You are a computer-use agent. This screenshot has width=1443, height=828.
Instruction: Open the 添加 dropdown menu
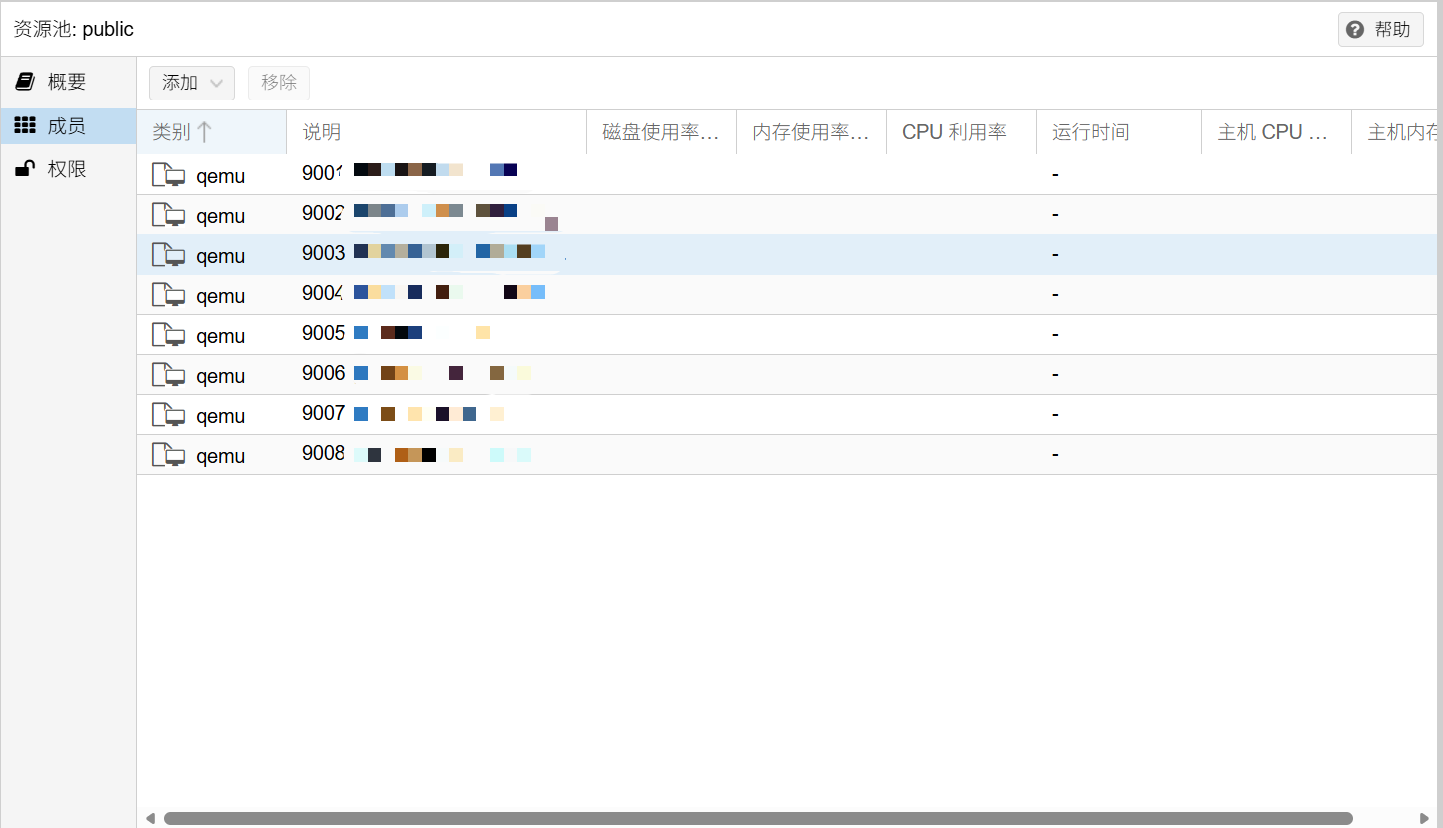(191, 83)
